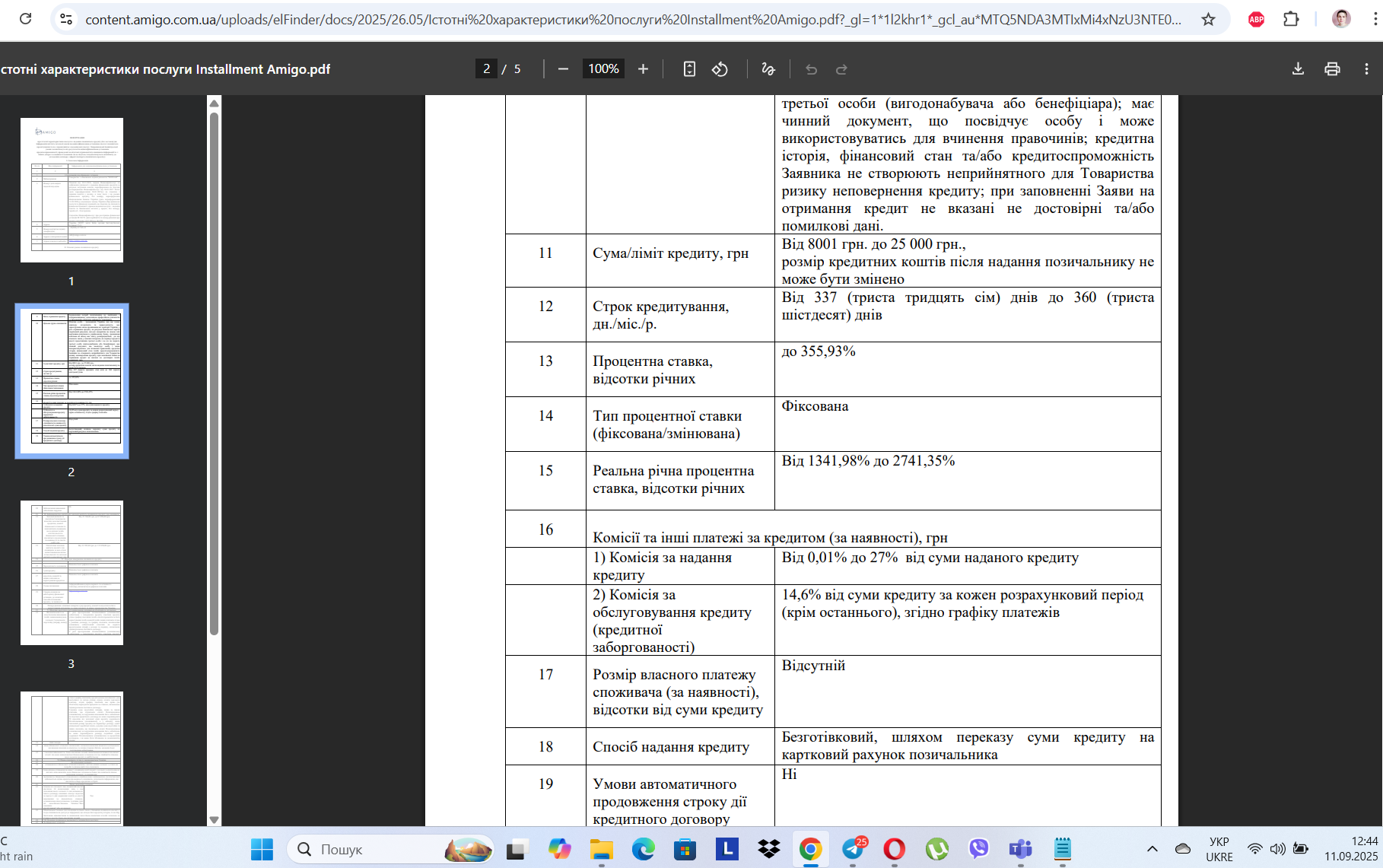Click the battery status tray icon

coord(1301,849)
